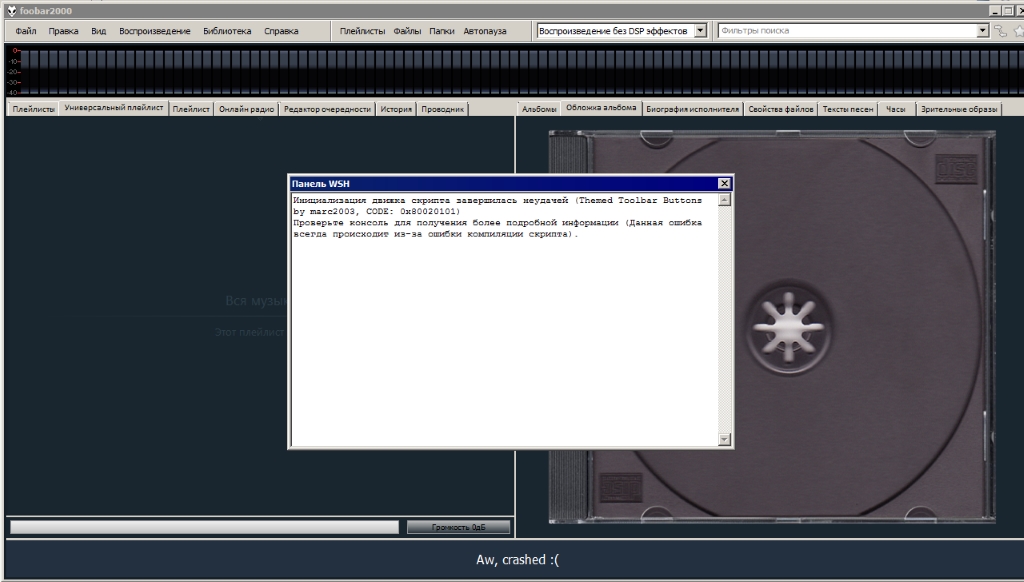Click the 'Aw, crashed :(' panel message
This screenshot has height=582, width=1024.
click(x=517, y=560)
